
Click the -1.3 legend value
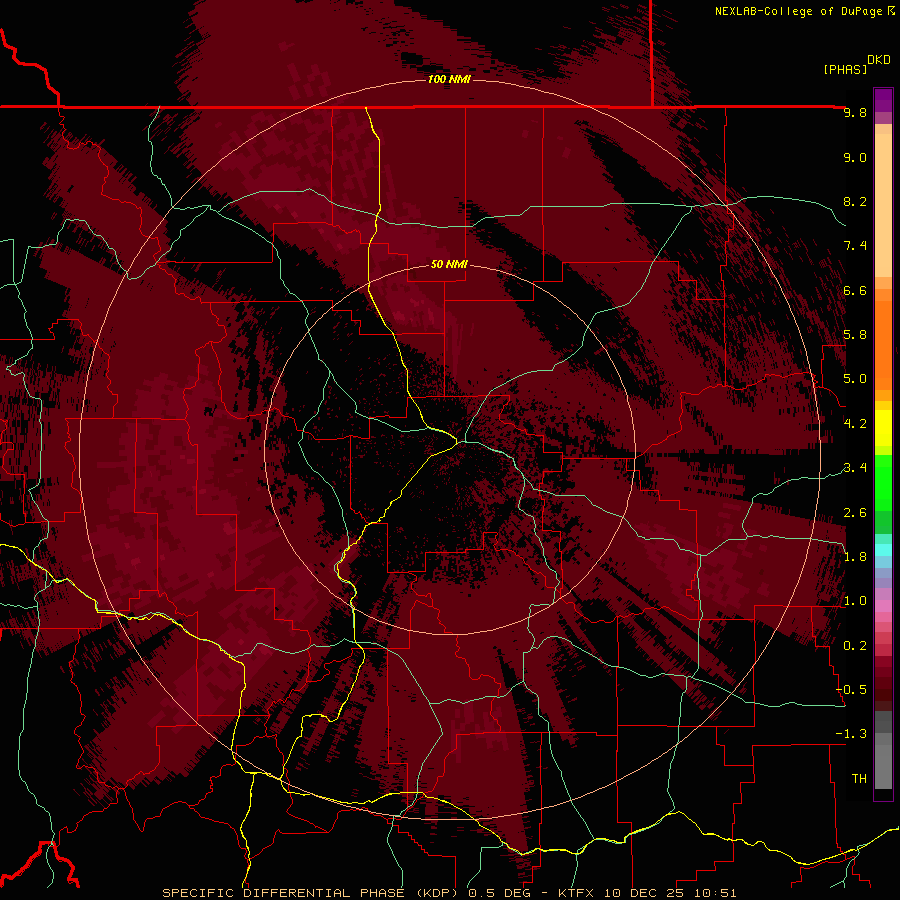click(851, 734)
